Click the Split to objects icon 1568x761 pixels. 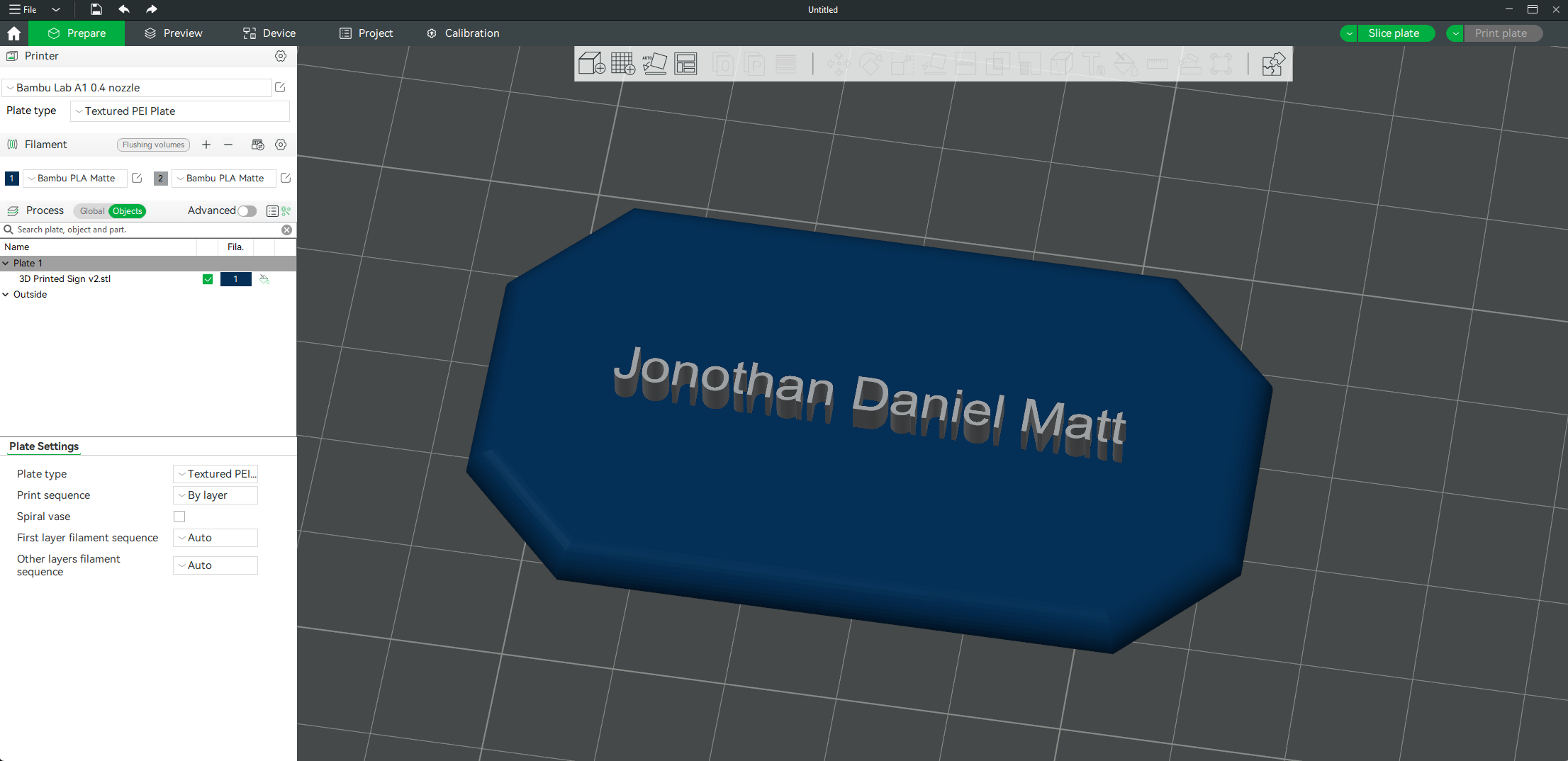tap(723, 64)
